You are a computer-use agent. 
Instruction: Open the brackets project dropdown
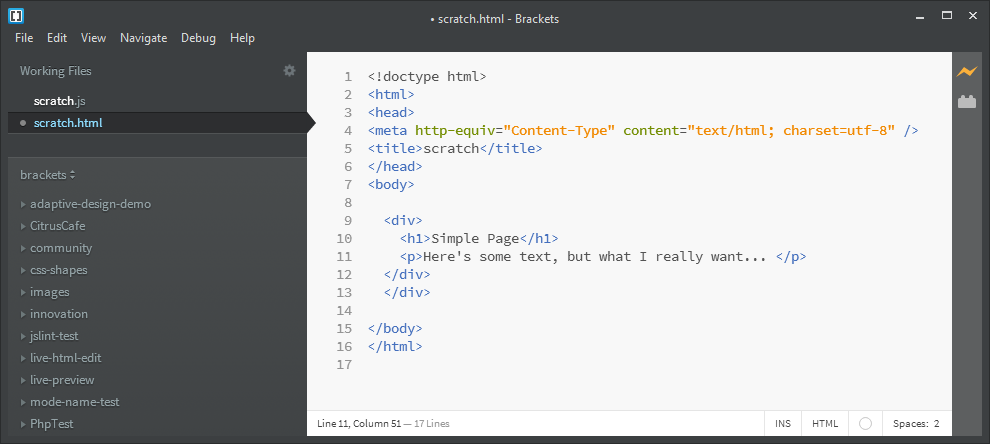coord(48,175)
